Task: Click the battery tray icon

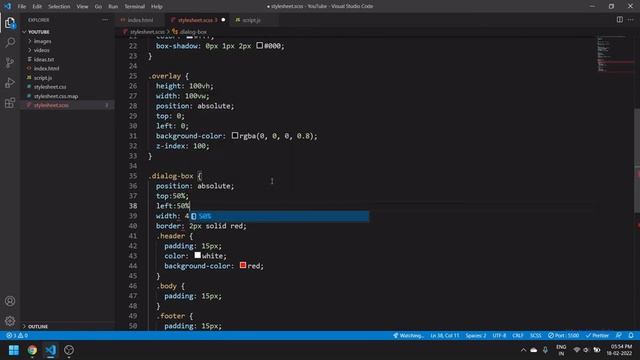Action: [x=597, y=350]
